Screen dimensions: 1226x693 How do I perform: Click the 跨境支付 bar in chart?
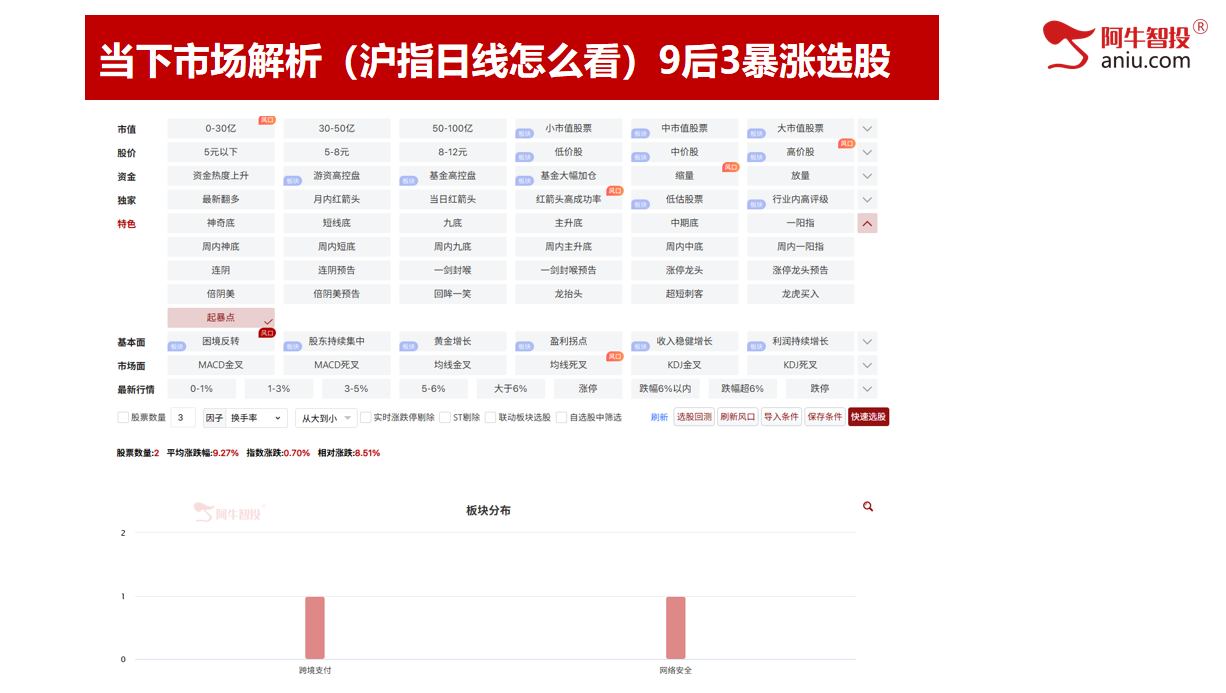click(x=315, y=628)
